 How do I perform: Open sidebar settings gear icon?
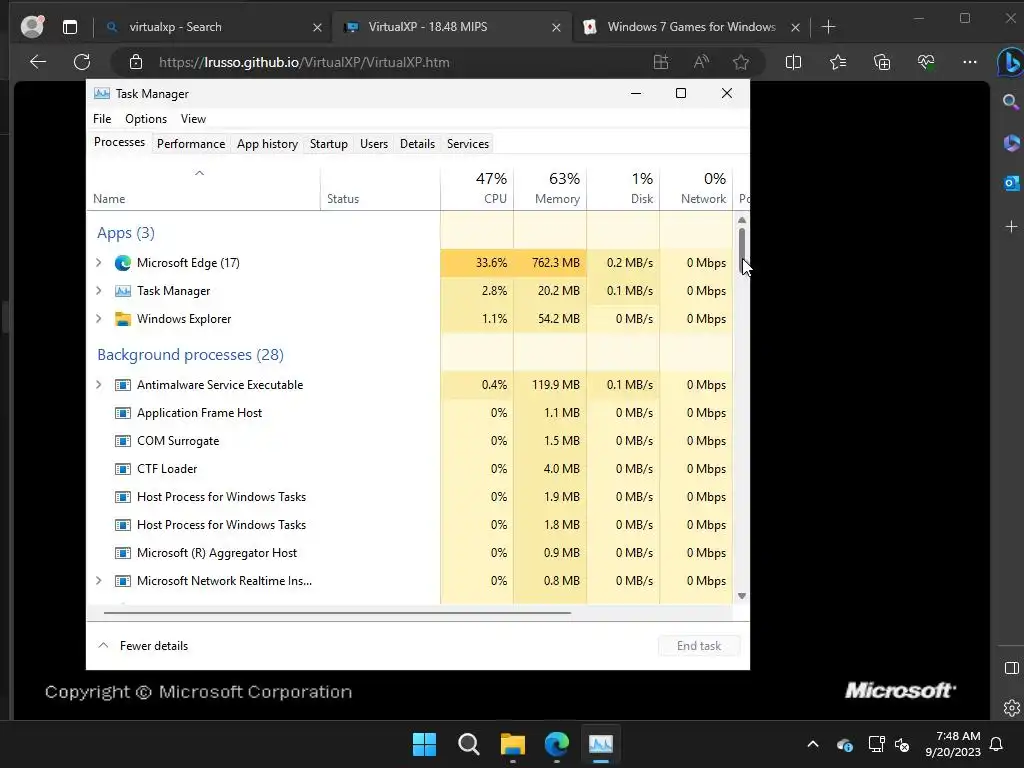(1011, 707)
